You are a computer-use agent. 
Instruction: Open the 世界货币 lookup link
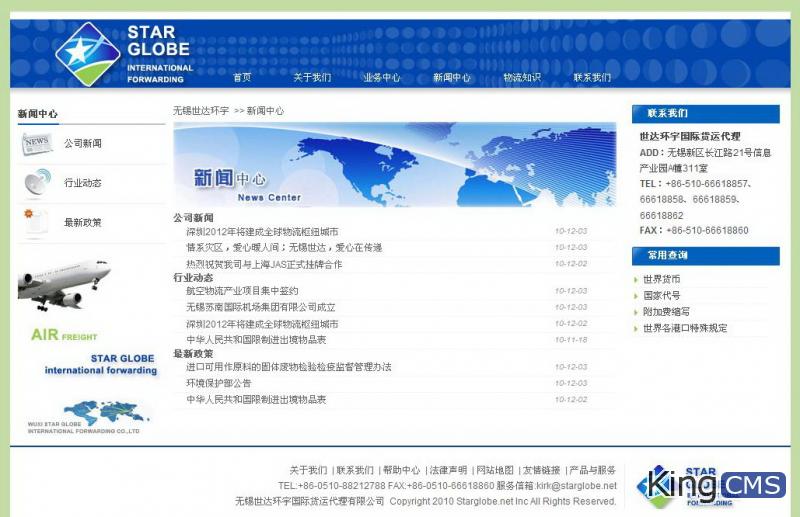661,280
